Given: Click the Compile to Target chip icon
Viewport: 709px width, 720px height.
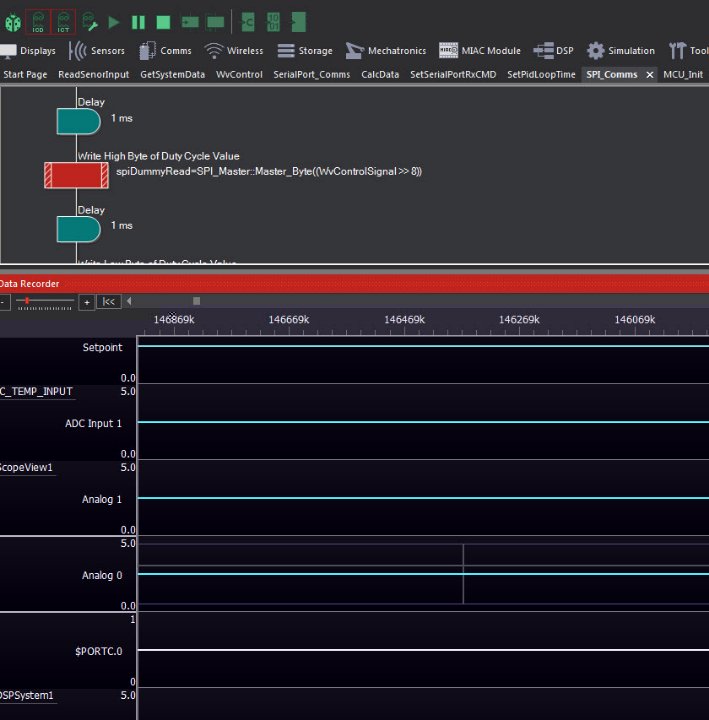Looking at the screenshot, I should [298, 22].
